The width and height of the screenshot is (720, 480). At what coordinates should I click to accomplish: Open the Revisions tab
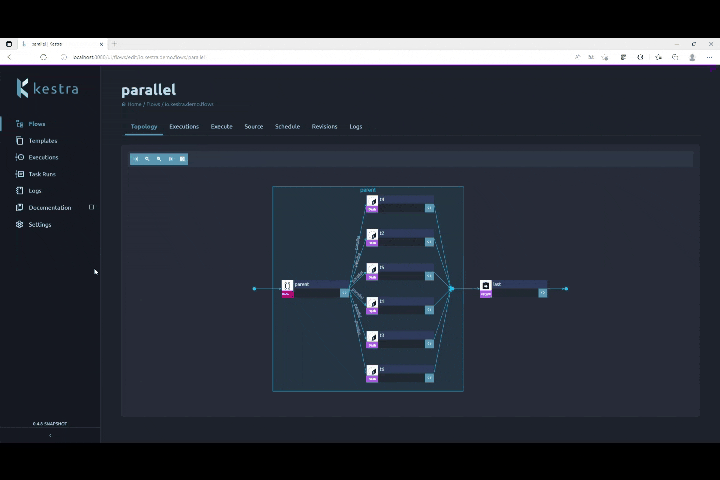[324, 127]
